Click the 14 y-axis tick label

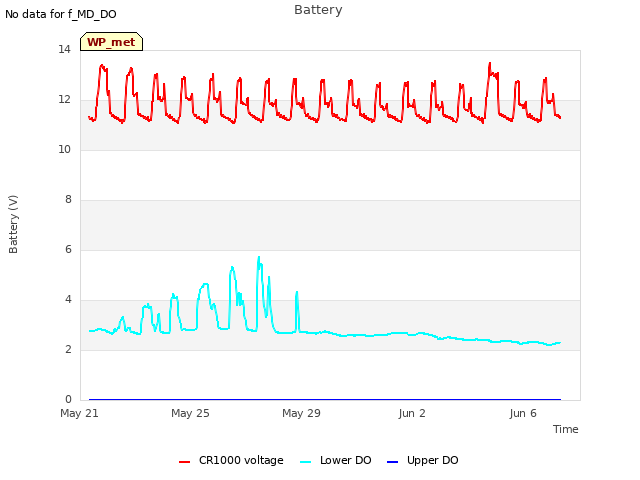pos(64,49)
